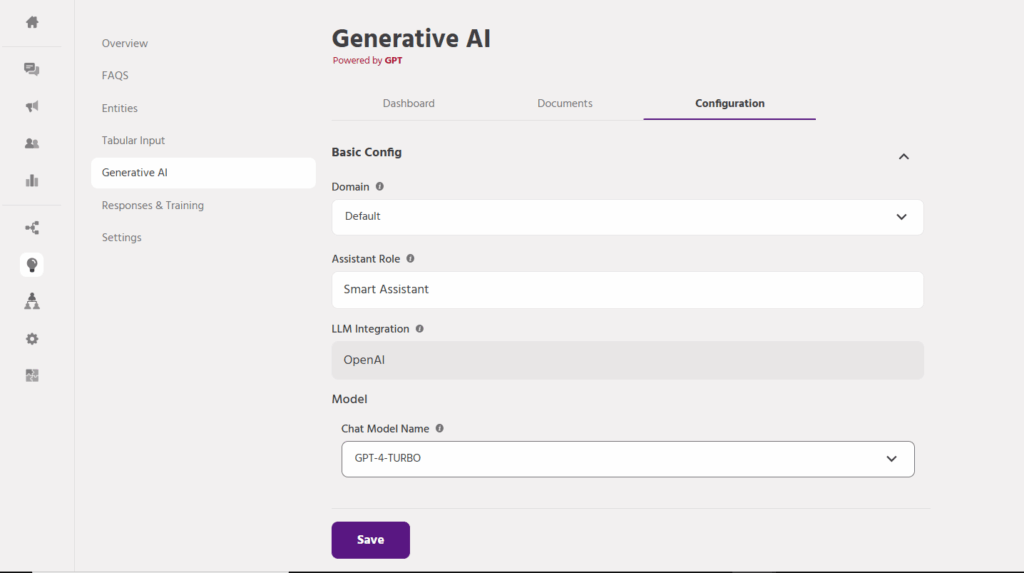
Task: Show info tooltip for LLM Integration
Action: pos(419,329)
